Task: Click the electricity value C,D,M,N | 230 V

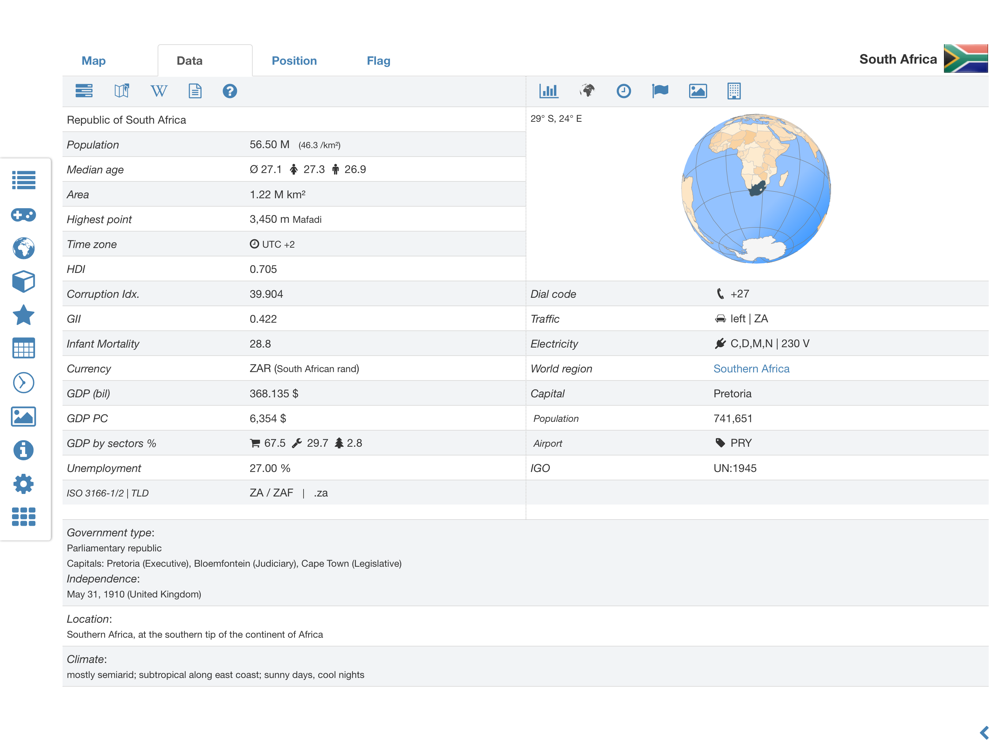Action: (x=762, y=344)
